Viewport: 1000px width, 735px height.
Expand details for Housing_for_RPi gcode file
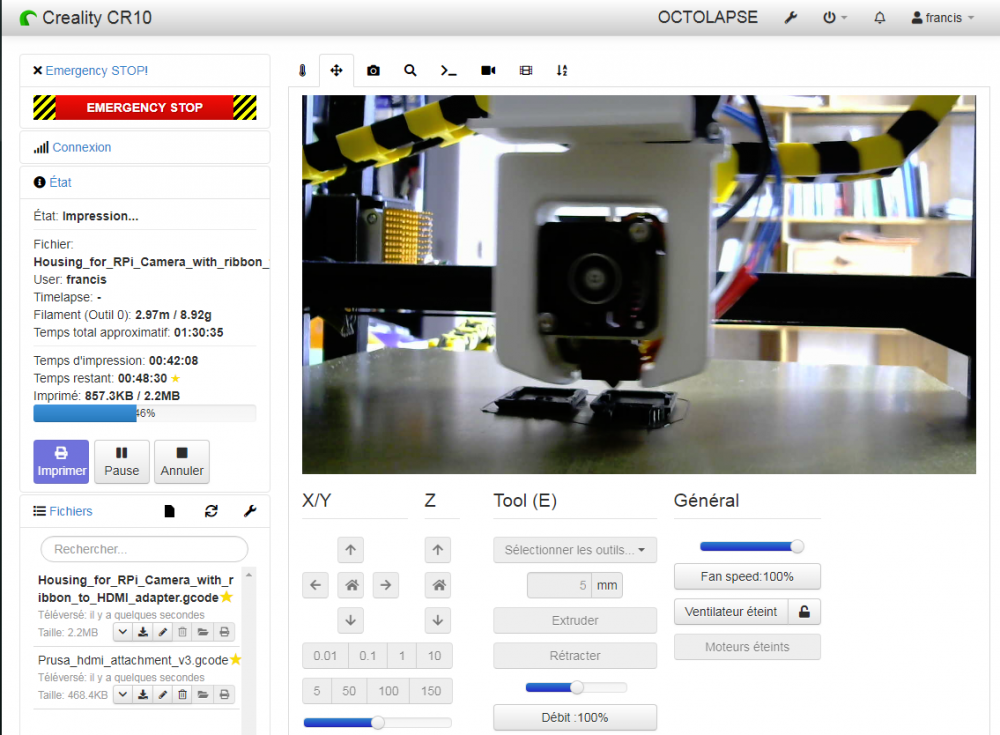tap(123, 632)
